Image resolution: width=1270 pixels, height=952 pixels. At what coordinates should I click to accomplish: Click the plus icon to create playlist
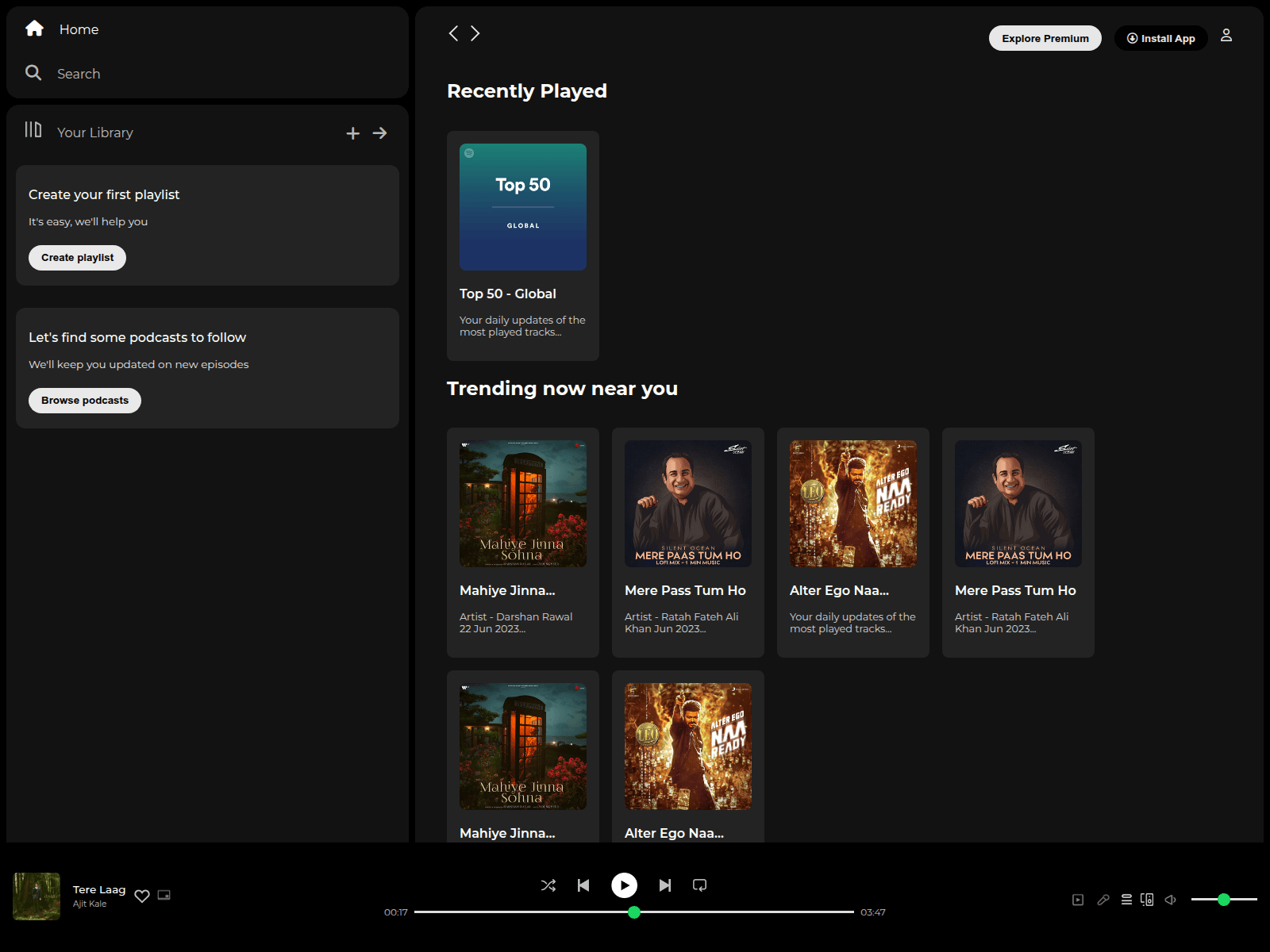[353, 133]
